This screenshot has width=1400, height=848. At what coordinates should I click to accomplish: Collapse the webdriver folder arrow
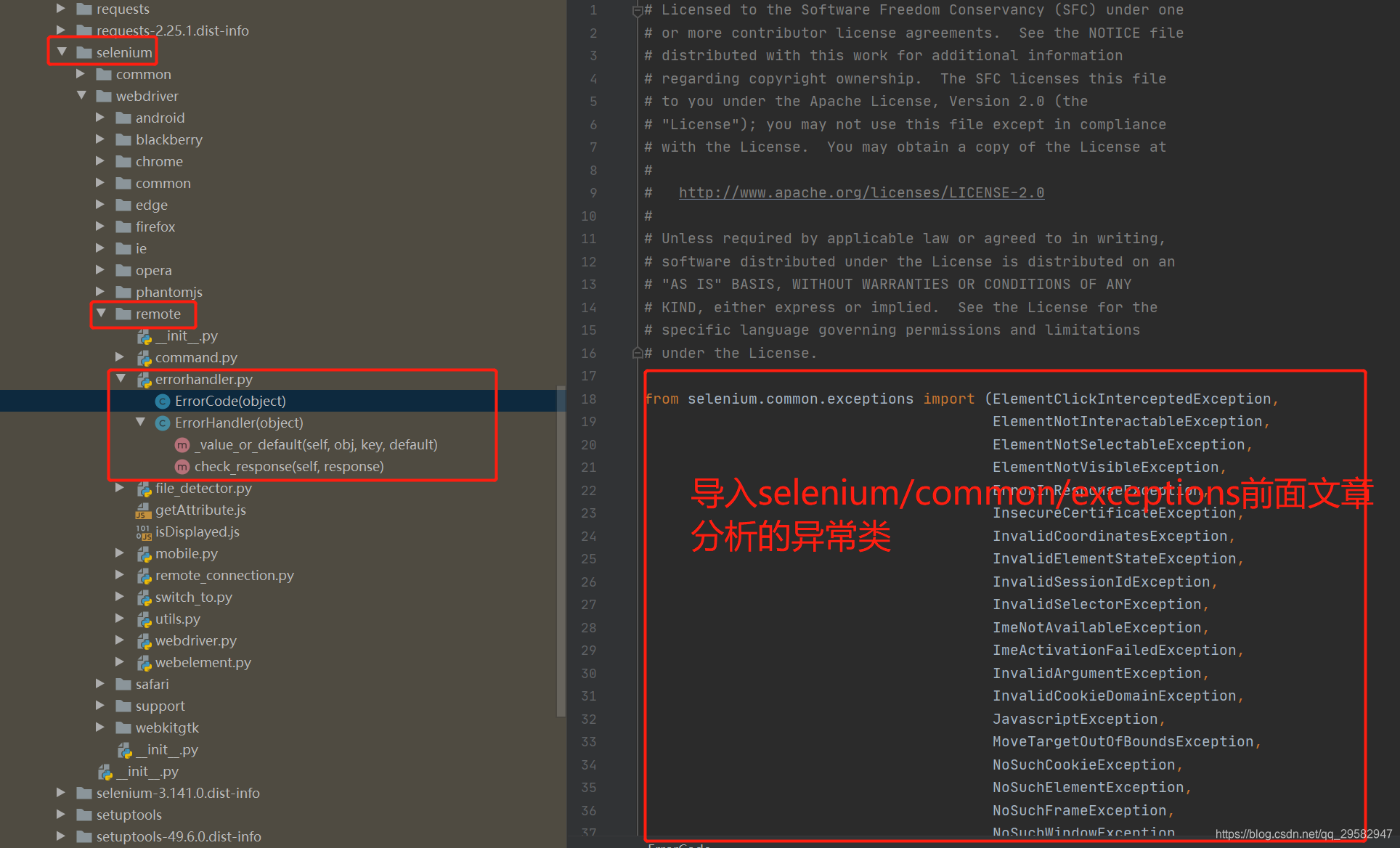pyautogui.click(x=81, y=96)
